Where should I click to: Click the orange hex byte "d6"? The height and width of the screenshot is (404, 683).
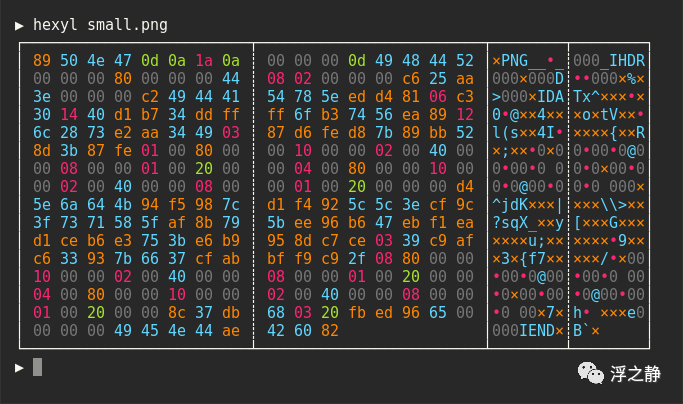[303, 132]
